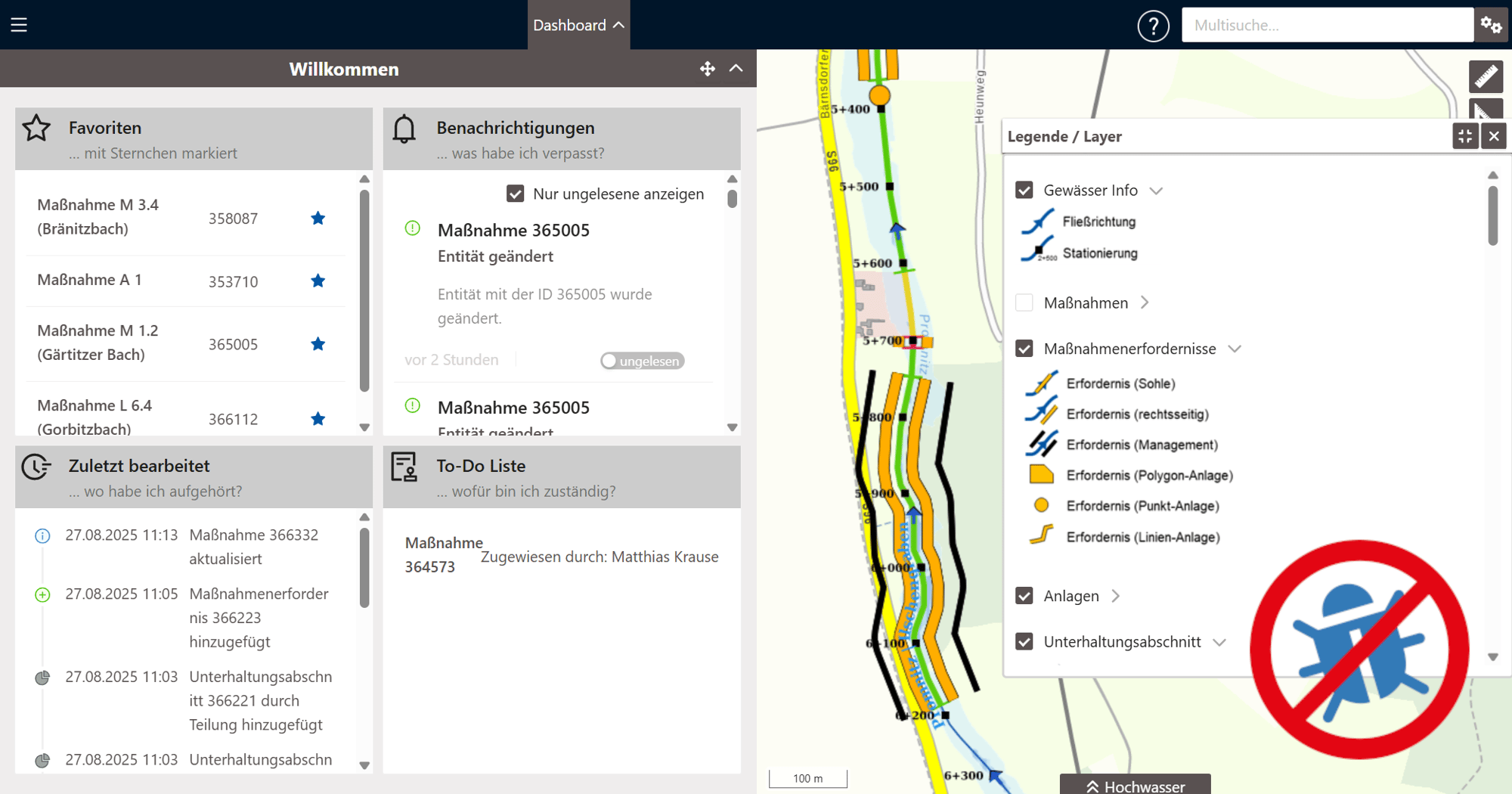This screenshot has width=1512, height=794.
Task: Click Erfordernis (Punkt-Anlage) orange circle swatch
Action: (x=1041, y=505)
